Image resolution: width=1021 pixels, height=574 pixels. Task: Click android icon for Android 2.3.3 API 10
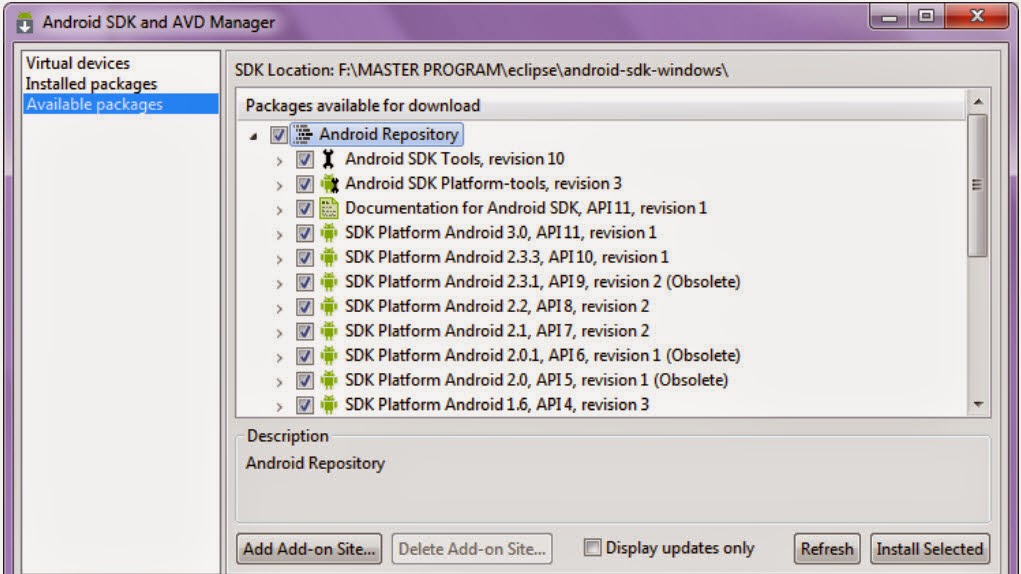click(329, 258)
